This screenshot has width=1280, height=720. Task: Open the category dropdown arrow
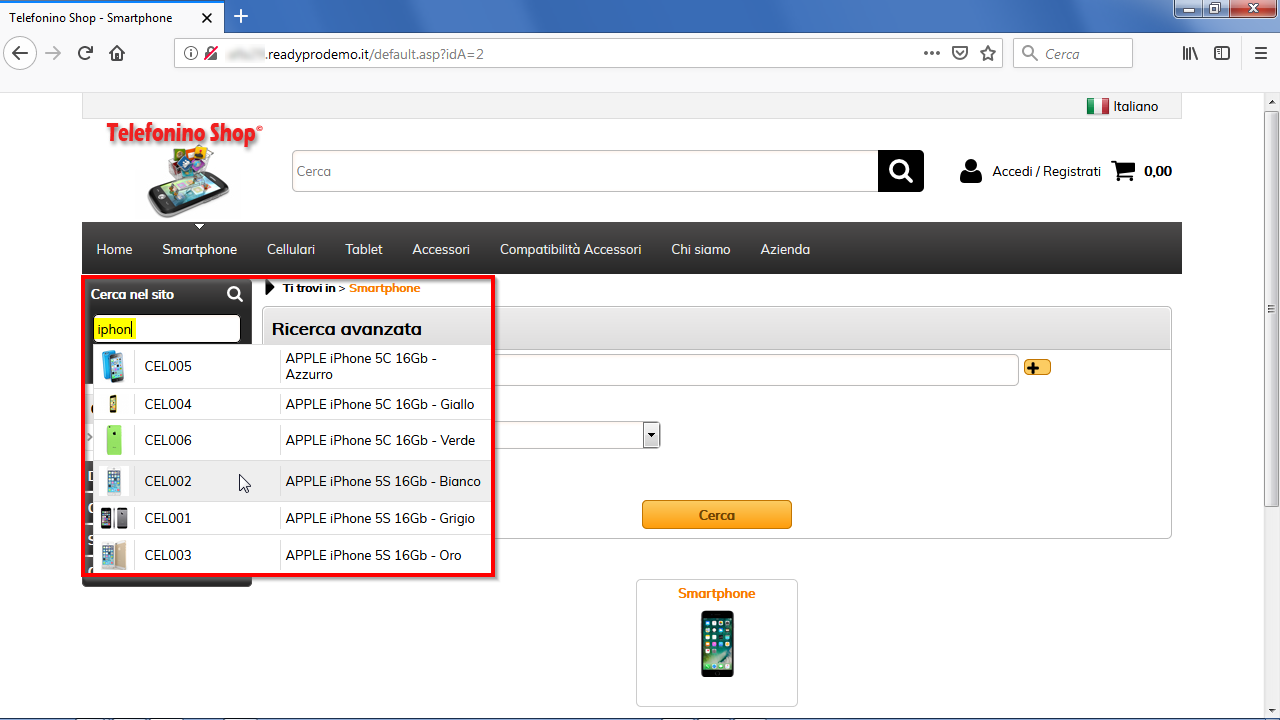[x=651, y=434]
